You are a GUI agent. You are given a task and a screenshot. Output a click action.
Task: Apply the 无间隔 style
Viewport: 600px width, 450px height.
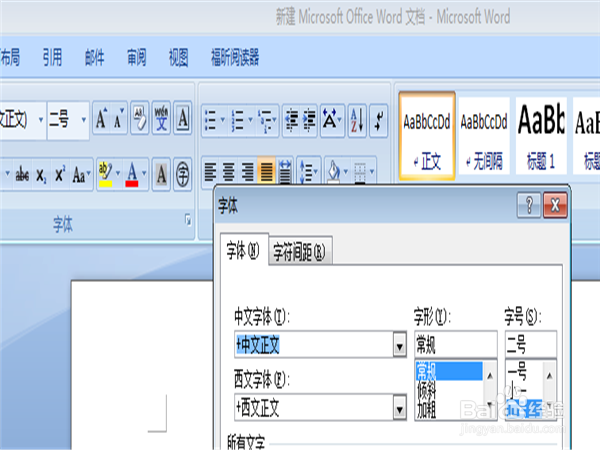pos(484,136)
